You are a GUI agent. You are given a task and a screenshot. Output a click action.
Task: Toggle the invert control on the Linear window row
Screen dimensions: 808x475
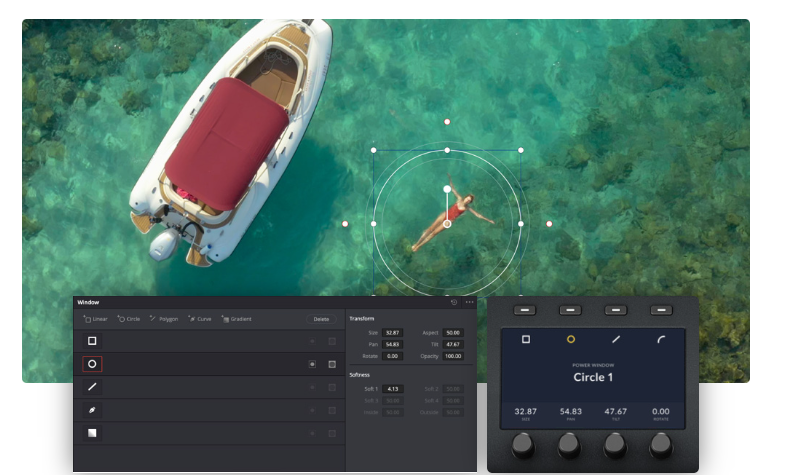312,341
